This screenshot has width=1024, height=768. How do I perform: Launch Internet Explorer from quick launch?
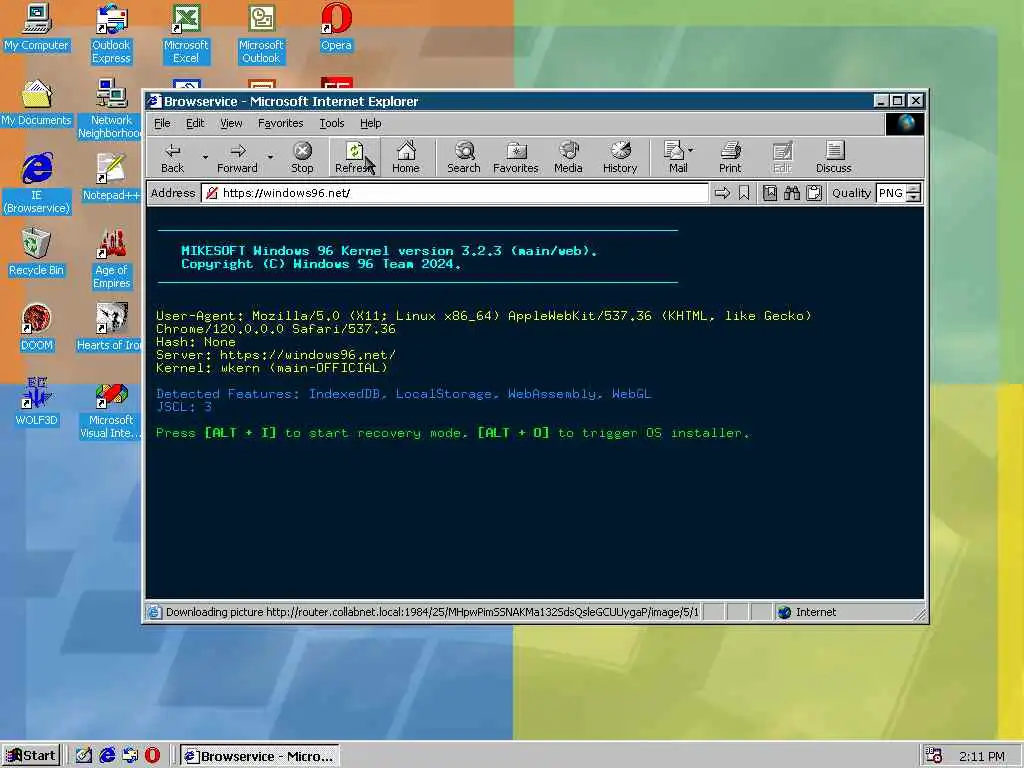(x=107, y=756)
